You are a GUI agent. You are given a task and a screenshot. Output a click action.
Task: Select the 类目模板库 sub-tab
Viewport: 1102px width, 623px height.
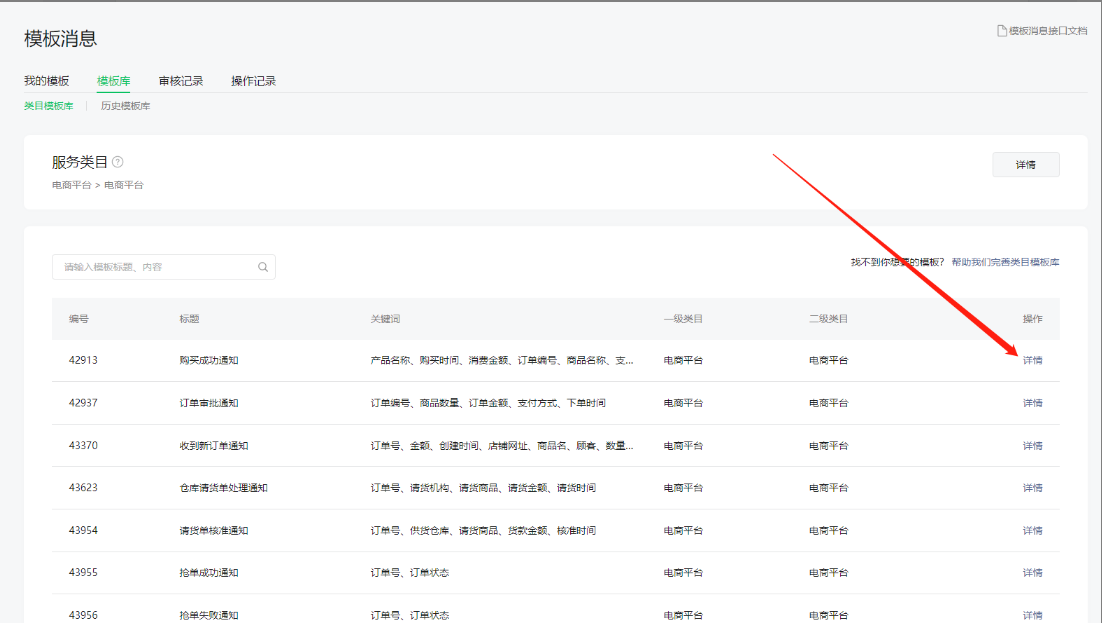pyautogui.click(x=49, y=106)
